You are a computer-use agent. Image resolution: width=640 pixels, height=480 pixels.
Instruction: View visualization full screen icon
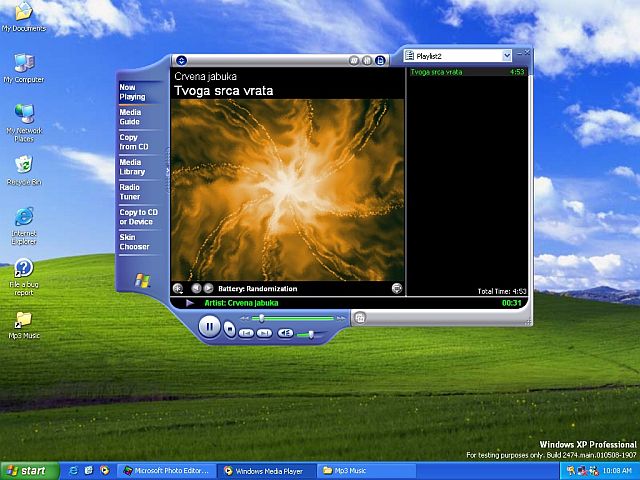[x=396, y=288]
